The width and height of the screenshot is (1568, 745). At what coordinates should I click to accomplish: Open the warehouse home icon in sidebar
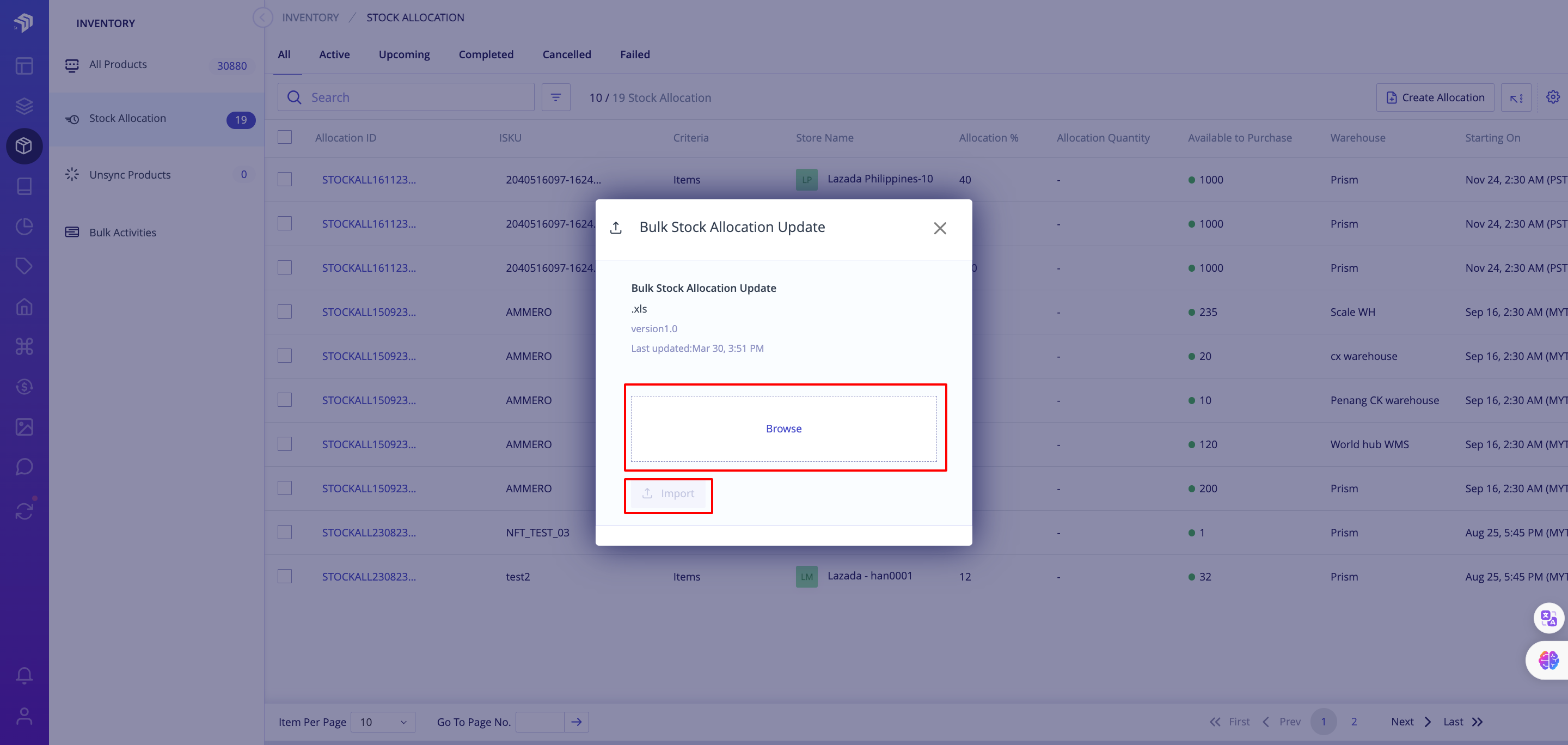24,306
